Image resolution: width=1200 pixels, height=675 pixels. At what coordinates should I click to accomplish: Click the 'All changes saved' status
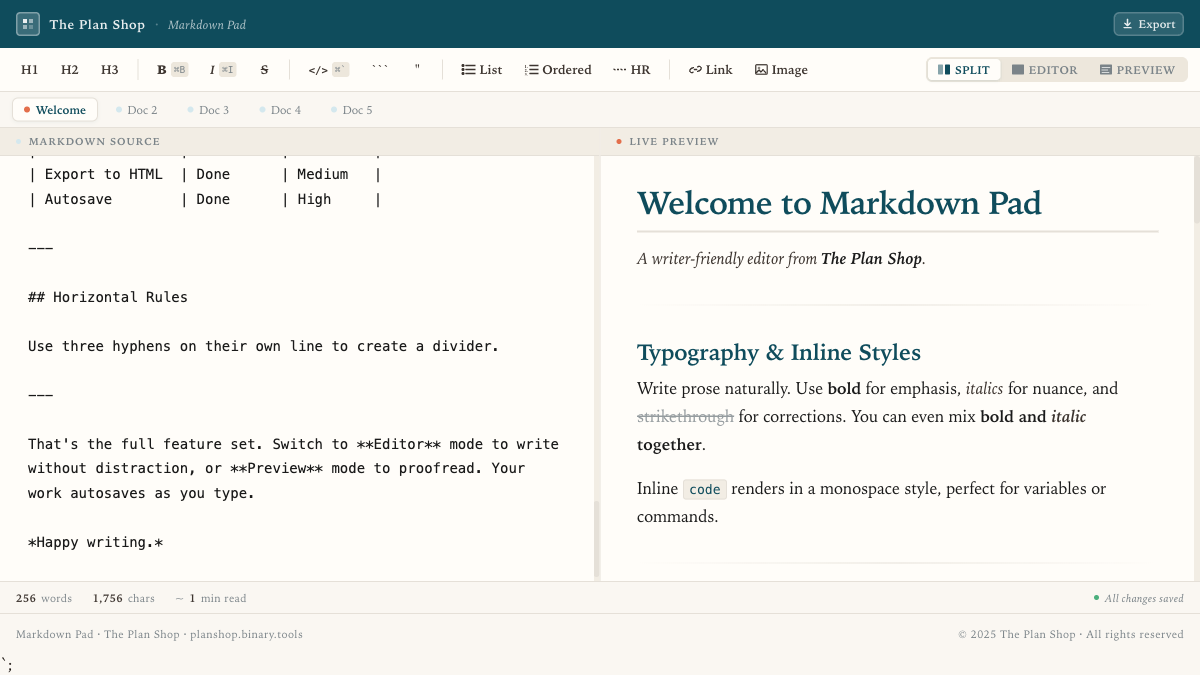(1138, 598)
